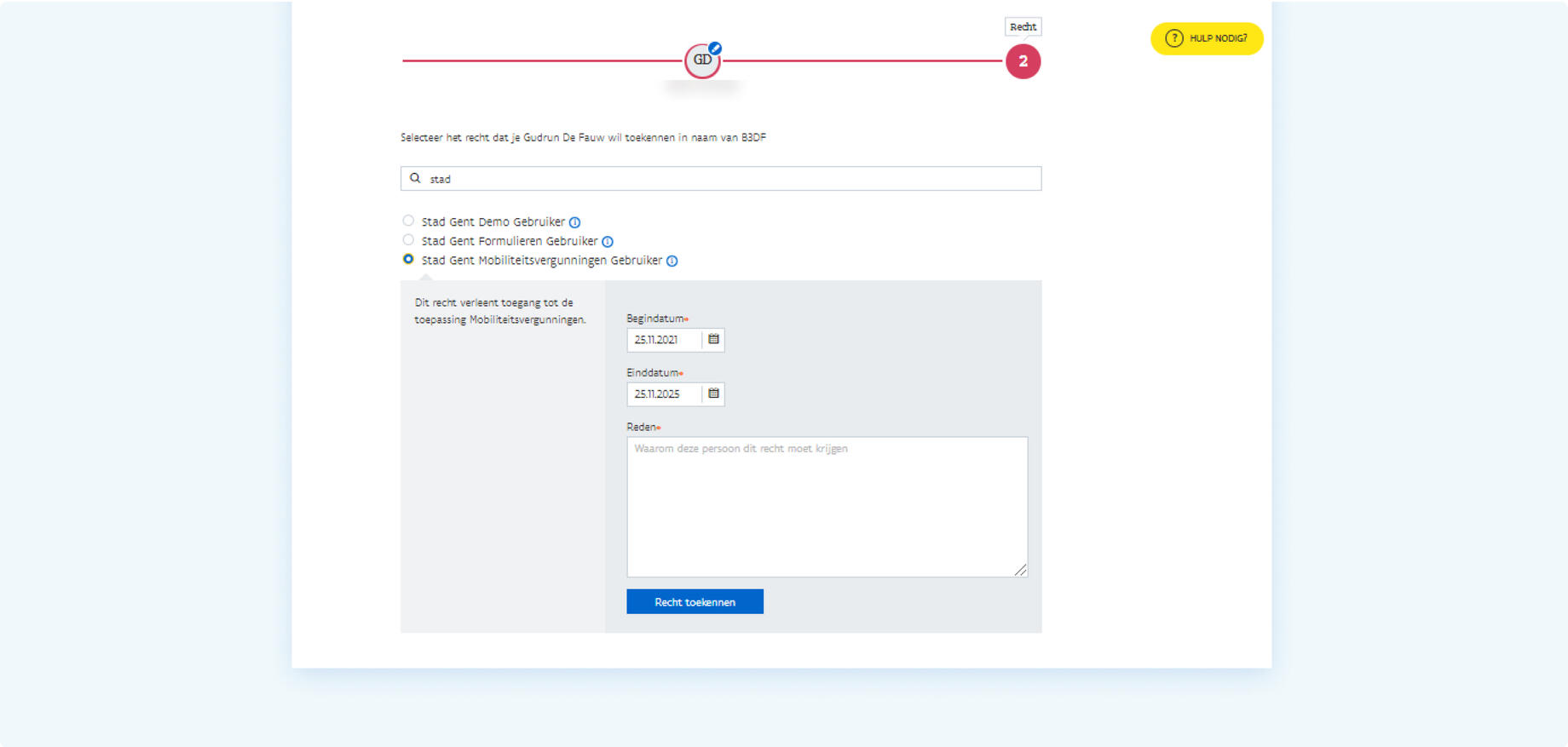Select Stad Gent Demo Gebruiker radio
Image resolution: width=1568 pixels, height=747 pixels.
point(408,221)
